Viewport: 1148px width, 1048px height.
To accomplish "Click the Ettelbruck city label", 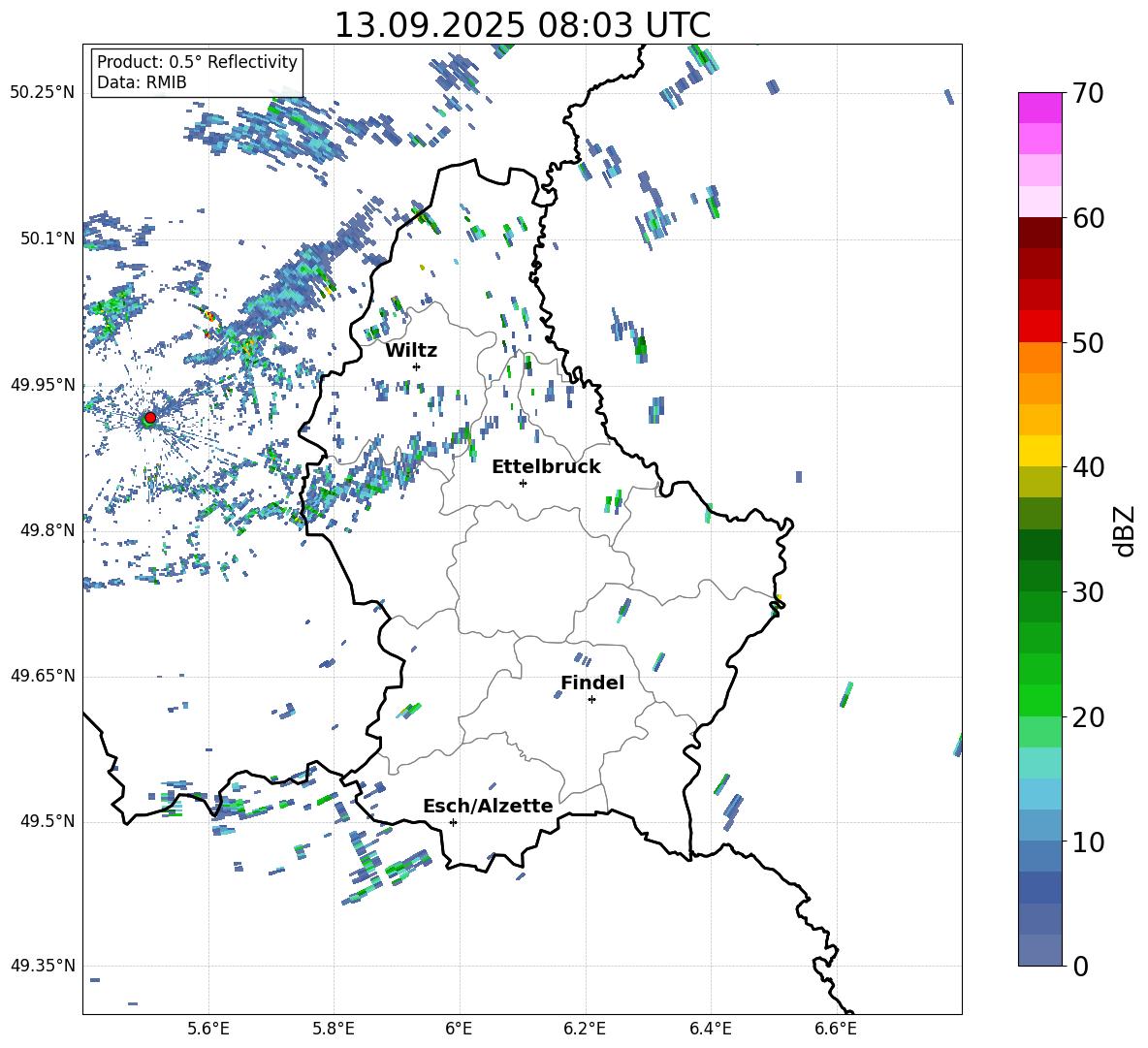I will [x=545, y=466].
